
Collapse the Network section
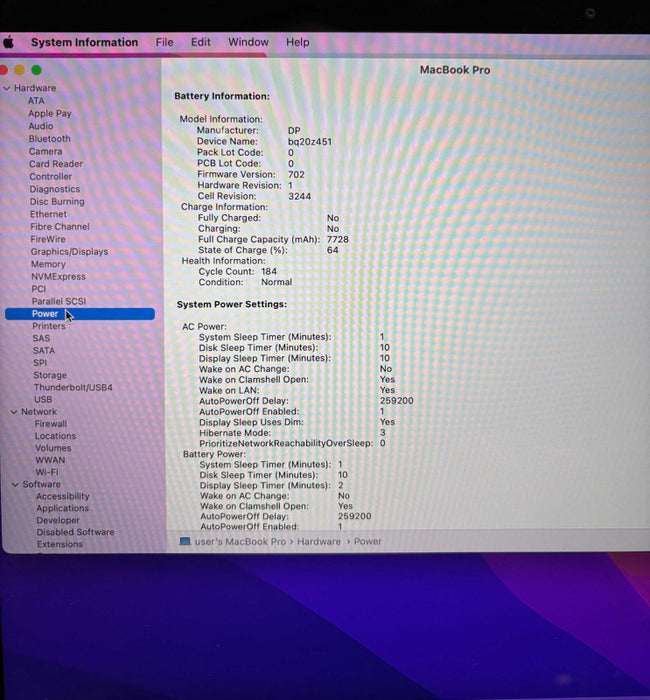coord(14,412)
